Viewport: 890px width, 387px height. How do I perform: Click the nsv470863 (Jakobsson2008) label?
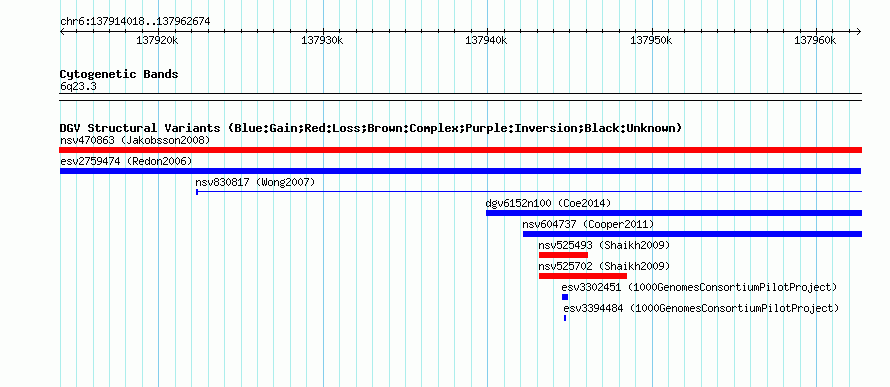coord(135,140)
